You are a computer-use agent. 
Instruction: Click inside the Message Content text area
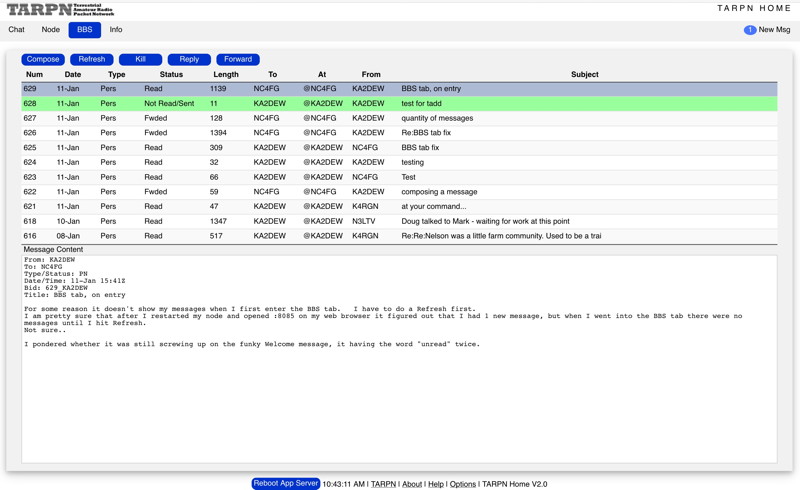(399, 359)
